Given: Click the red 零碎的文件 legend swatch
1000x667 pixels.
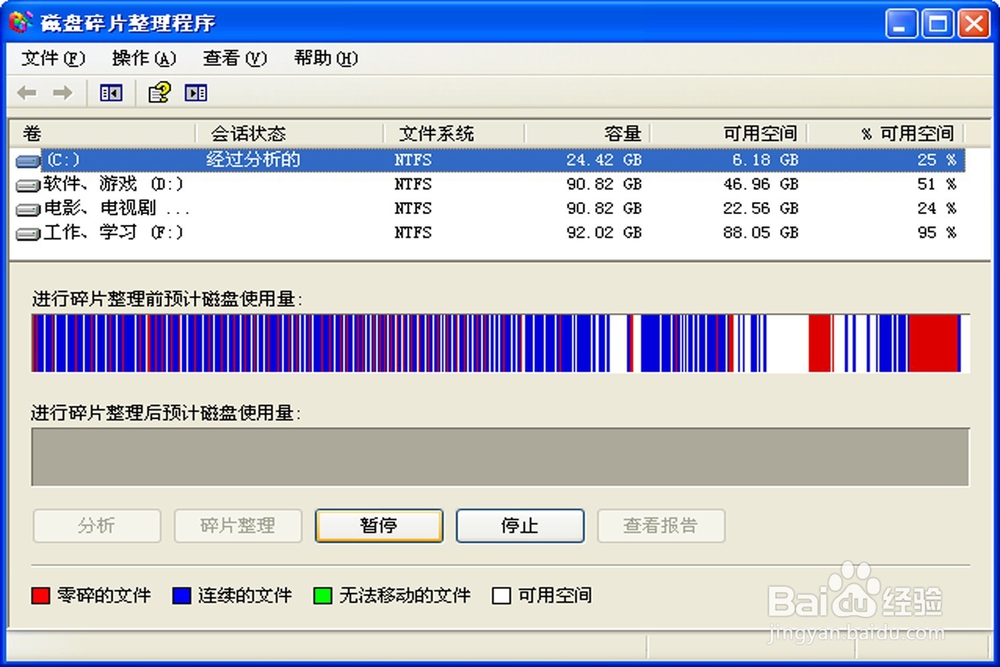Looking at the screenshot, I should click(x=41, y=595).
